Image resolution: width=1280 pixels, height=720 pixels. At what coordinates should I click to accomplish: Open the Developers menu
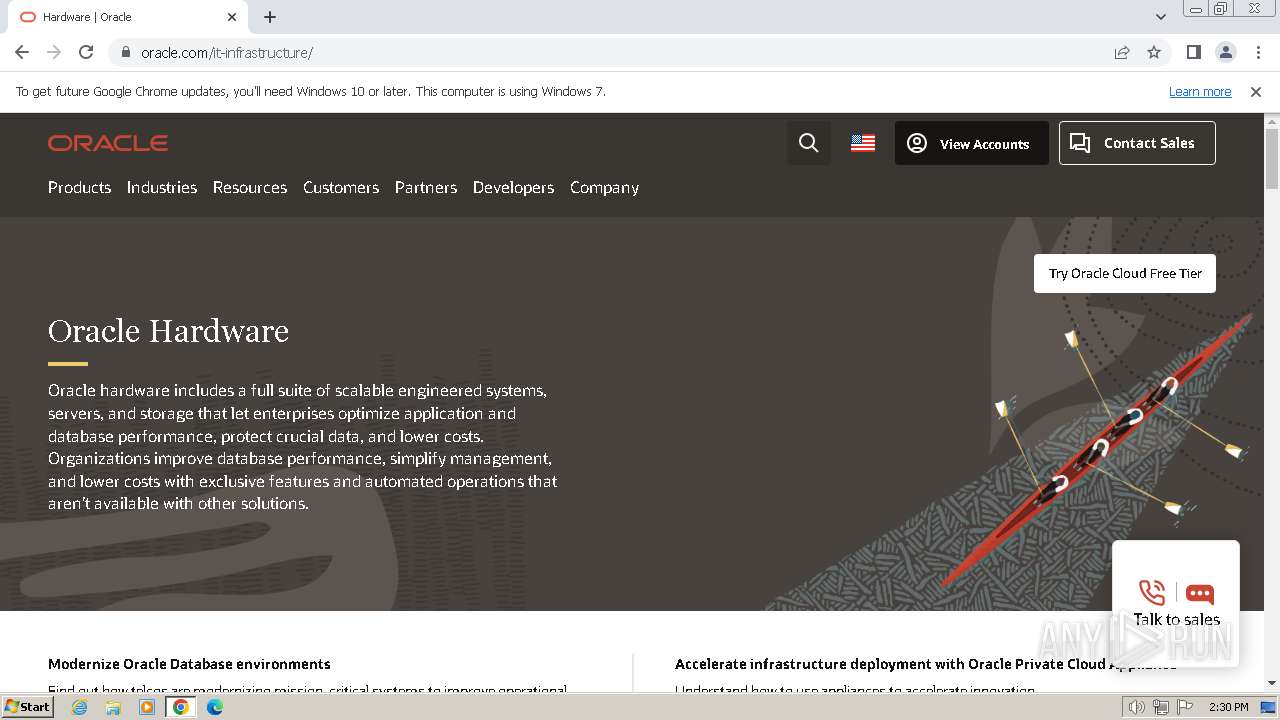tap(513, 187)
